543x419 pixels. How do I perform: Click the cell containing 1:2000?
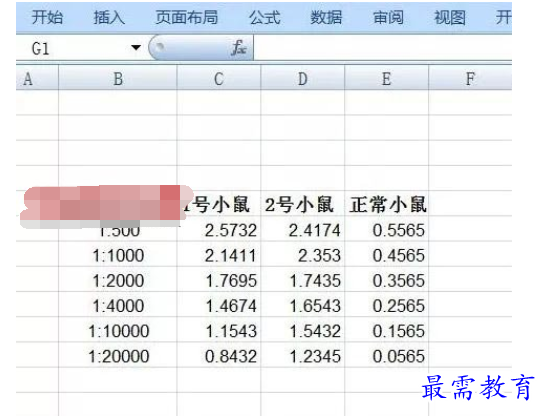tap(118, 279)
